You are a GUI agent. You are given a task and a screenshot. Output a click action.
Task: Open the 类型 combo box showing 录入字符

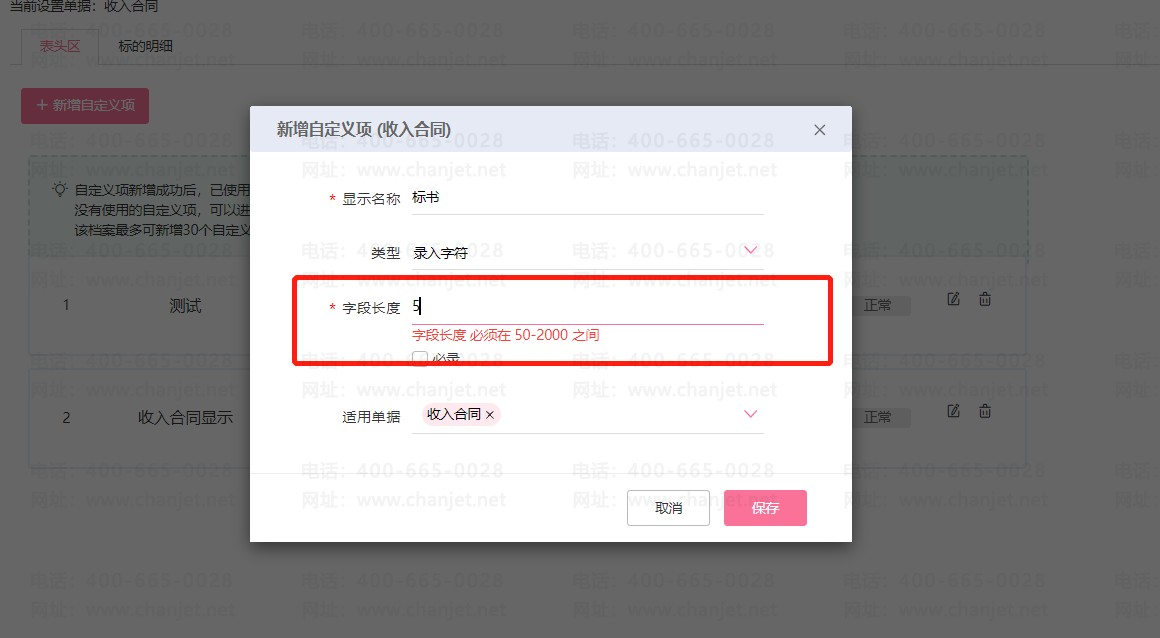coord(587,253)
